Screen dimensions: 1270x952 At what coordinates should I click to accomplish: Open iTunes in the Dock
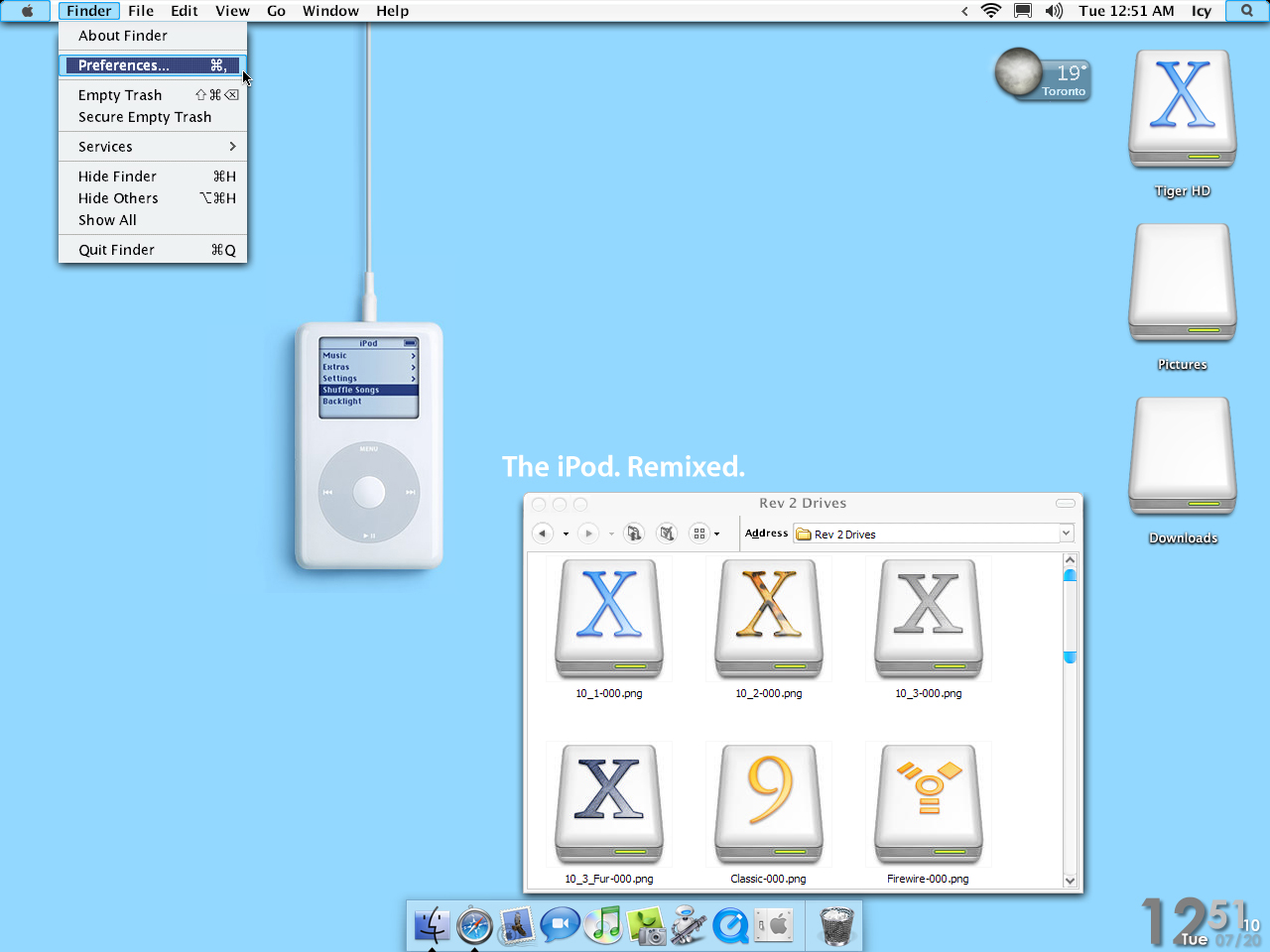pyautogui.click(x=603, y=925)
